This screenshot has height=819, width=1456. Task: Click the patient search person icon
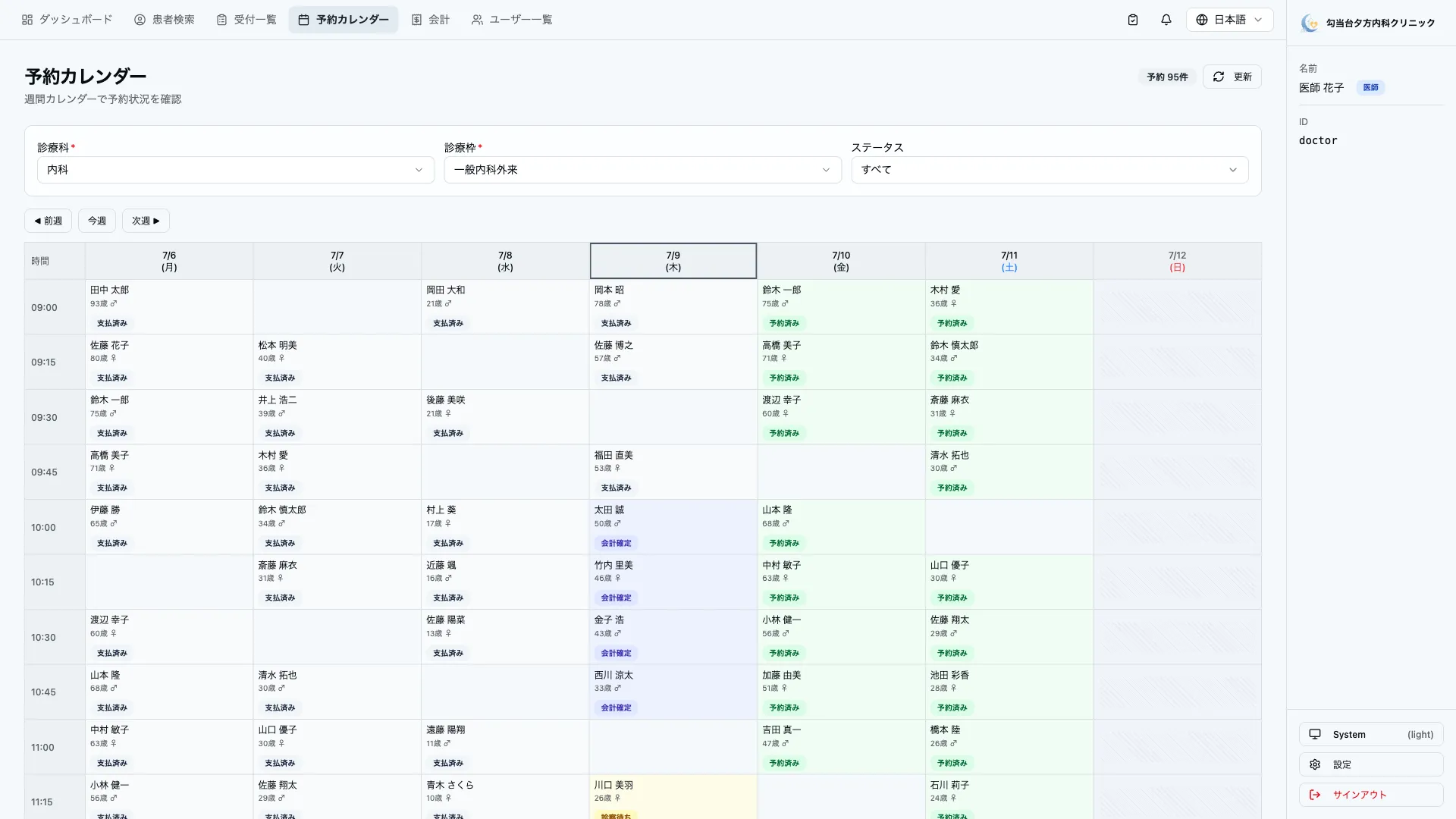(140, 20)
